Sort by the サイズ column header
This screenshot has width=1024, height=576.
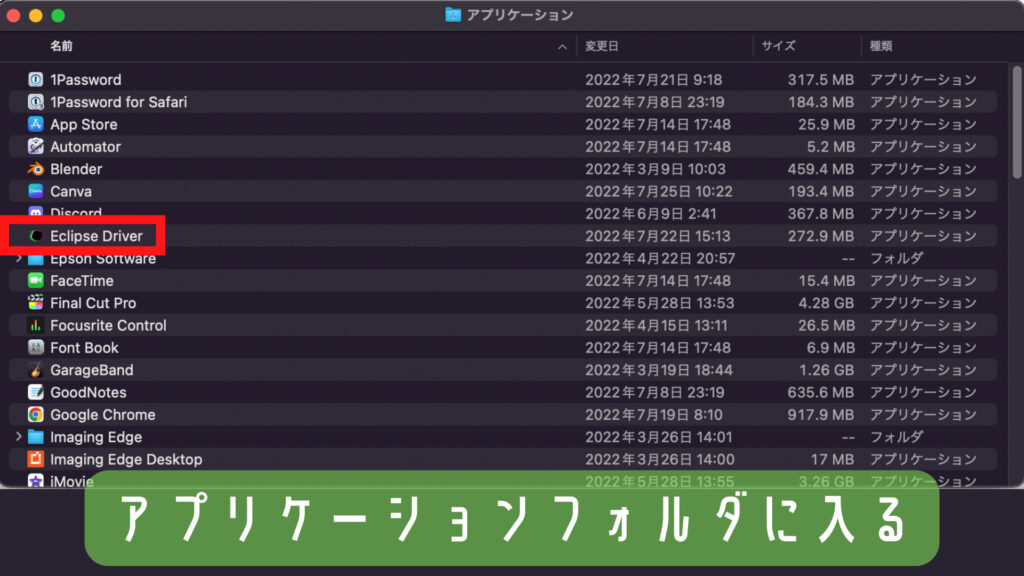click(x=778, y=46)
